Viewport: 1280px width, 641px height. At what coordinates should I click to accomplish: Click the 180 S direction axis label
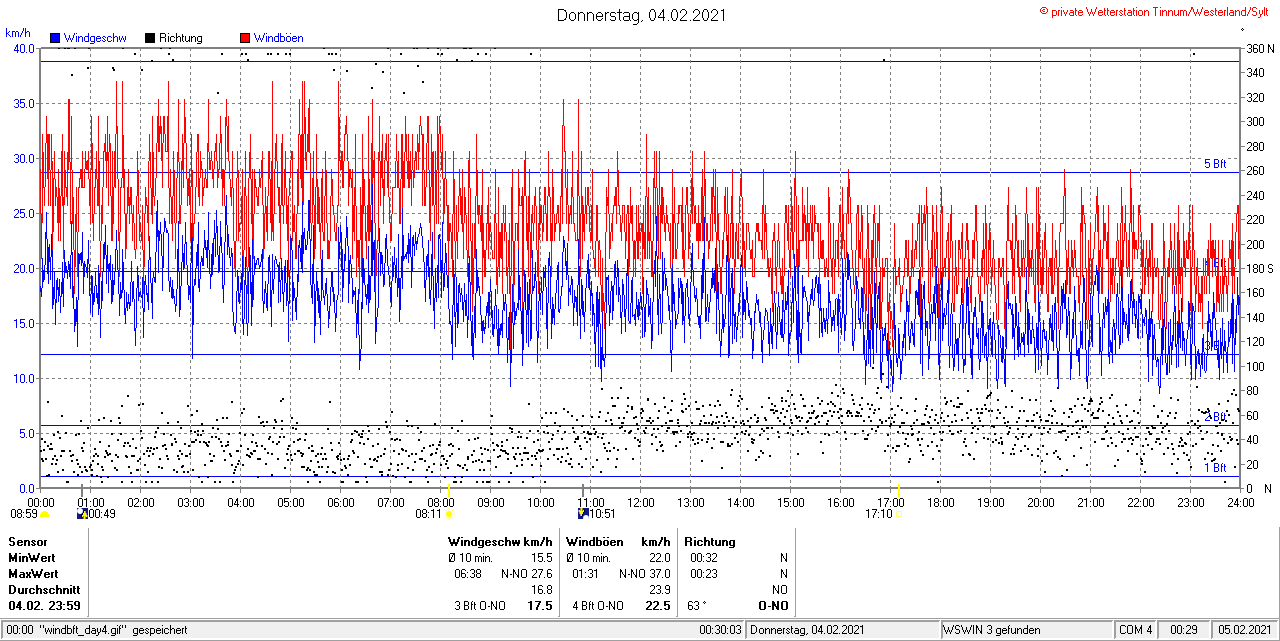[x=1259, y=269]
